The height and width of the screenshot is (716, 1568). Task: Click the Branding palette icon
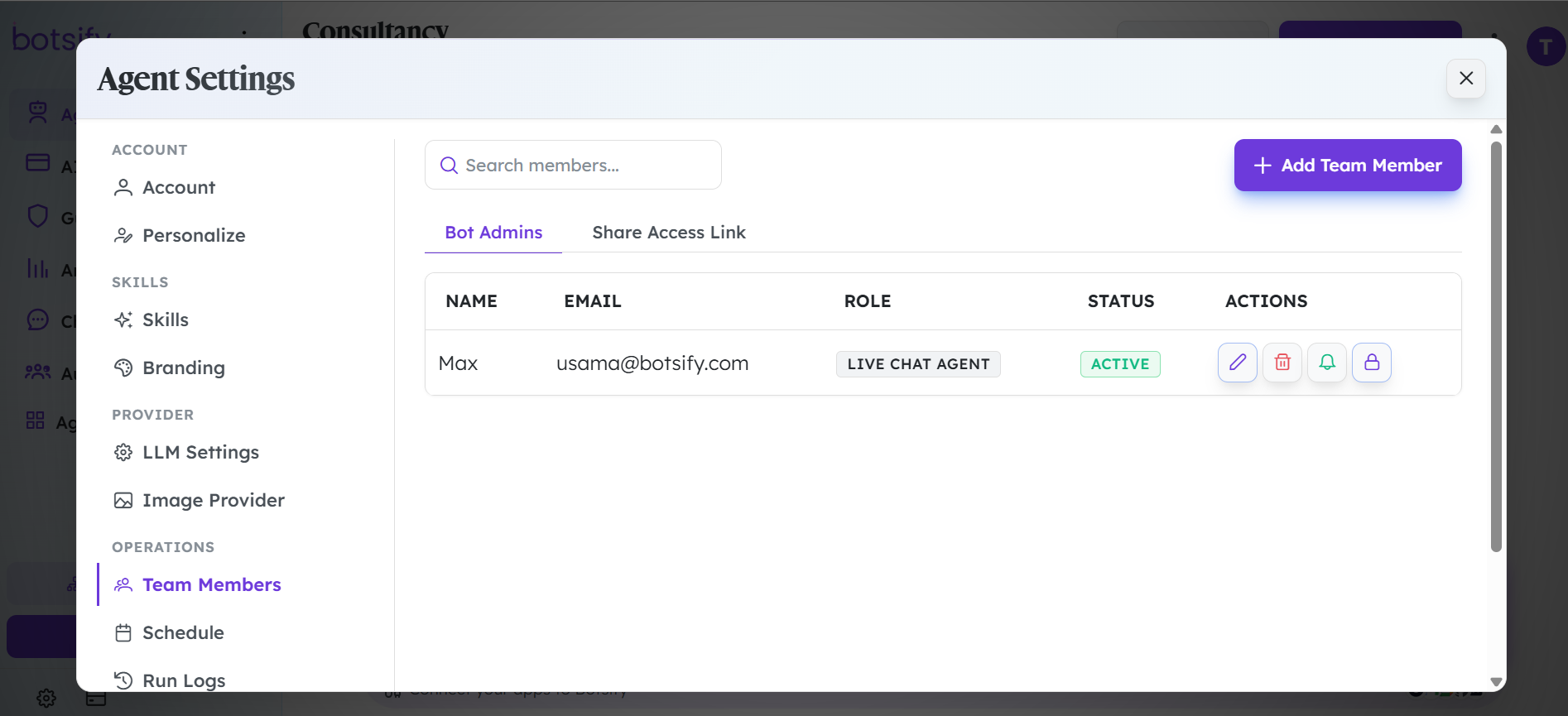[x=123, y=368]
